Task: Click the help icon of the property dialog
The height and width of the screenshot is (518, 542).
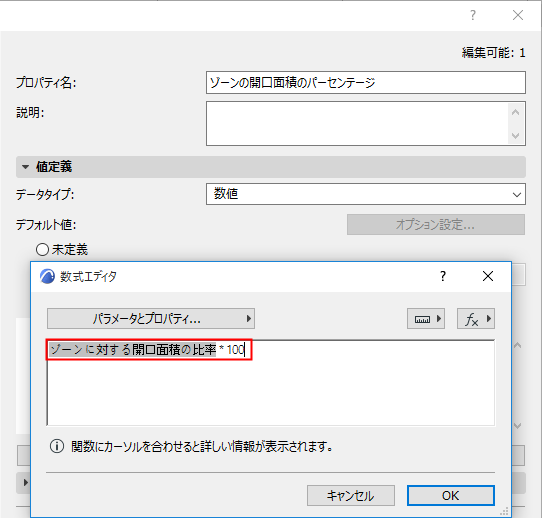Action: pos(473,15)
